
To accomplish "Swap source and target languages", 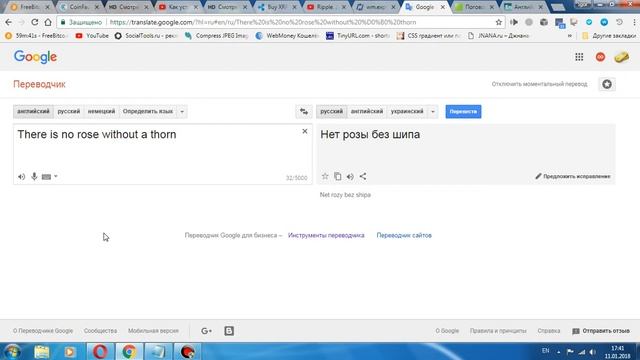I will (x=304, y=111).
